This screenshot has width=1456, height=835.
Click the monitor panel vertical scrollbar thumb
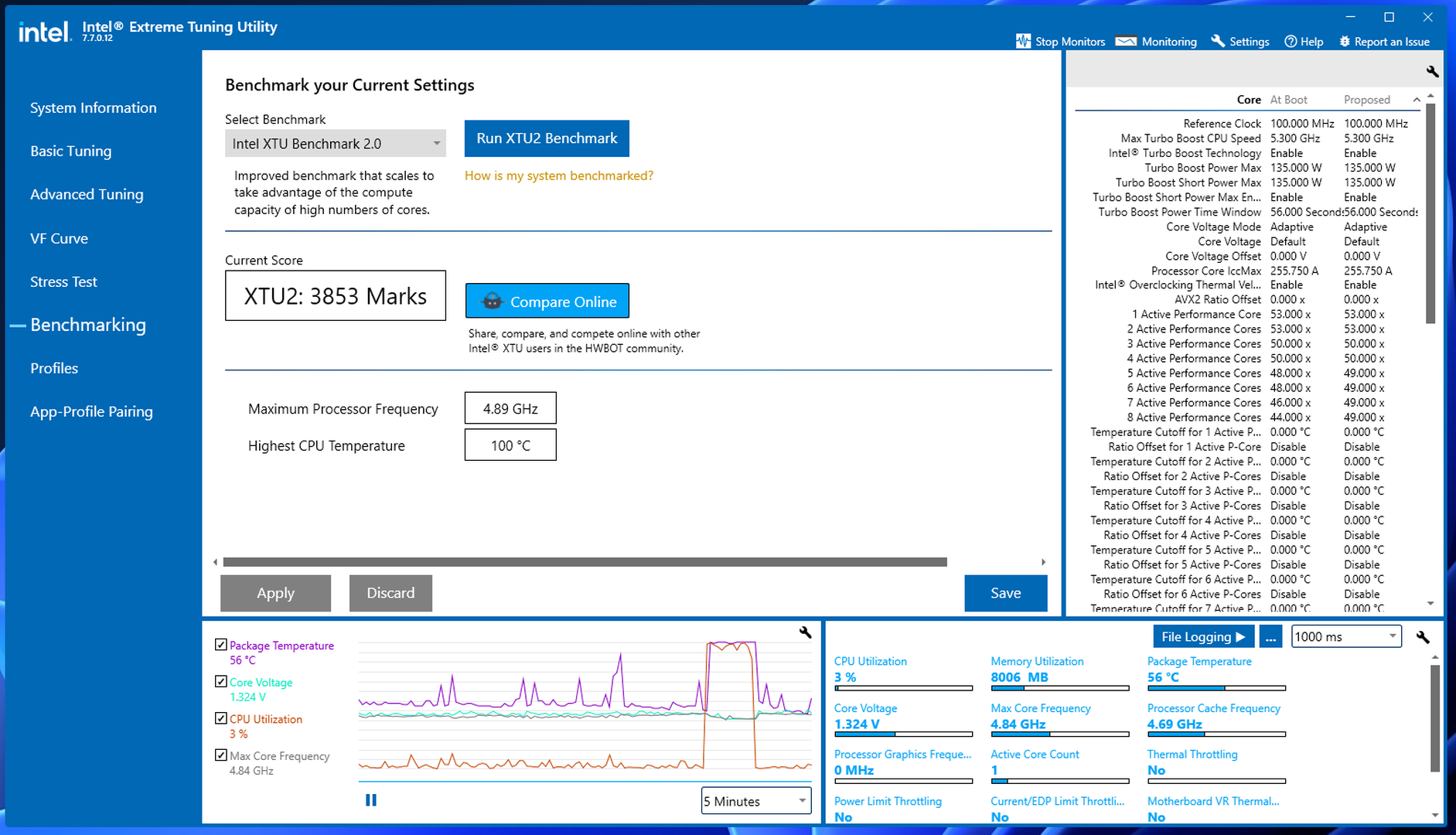coord(1435,718)
